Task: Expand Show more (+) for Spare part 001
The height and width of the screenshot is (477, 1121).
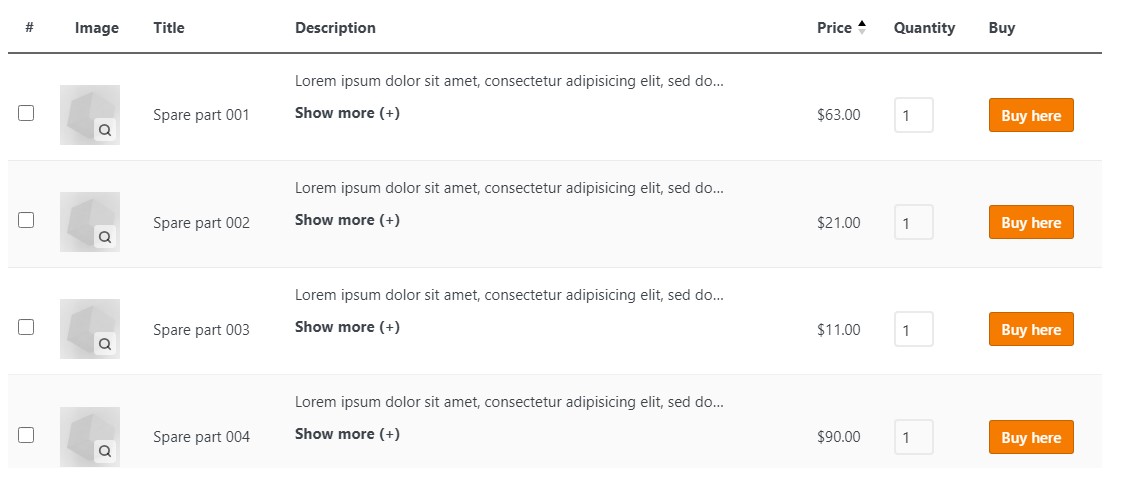Action: click(347, 113)
